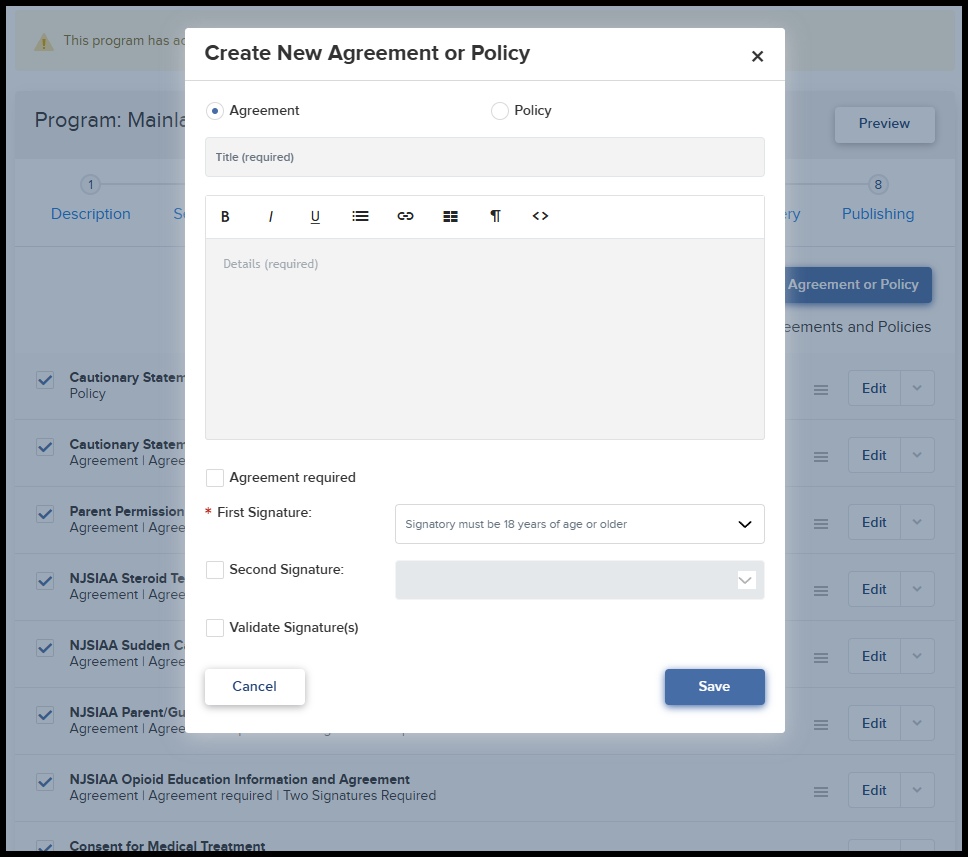Screen dimensions: 968x857
Task: Toggle underline formatting in editor toolbar
Action: [315, 216]
